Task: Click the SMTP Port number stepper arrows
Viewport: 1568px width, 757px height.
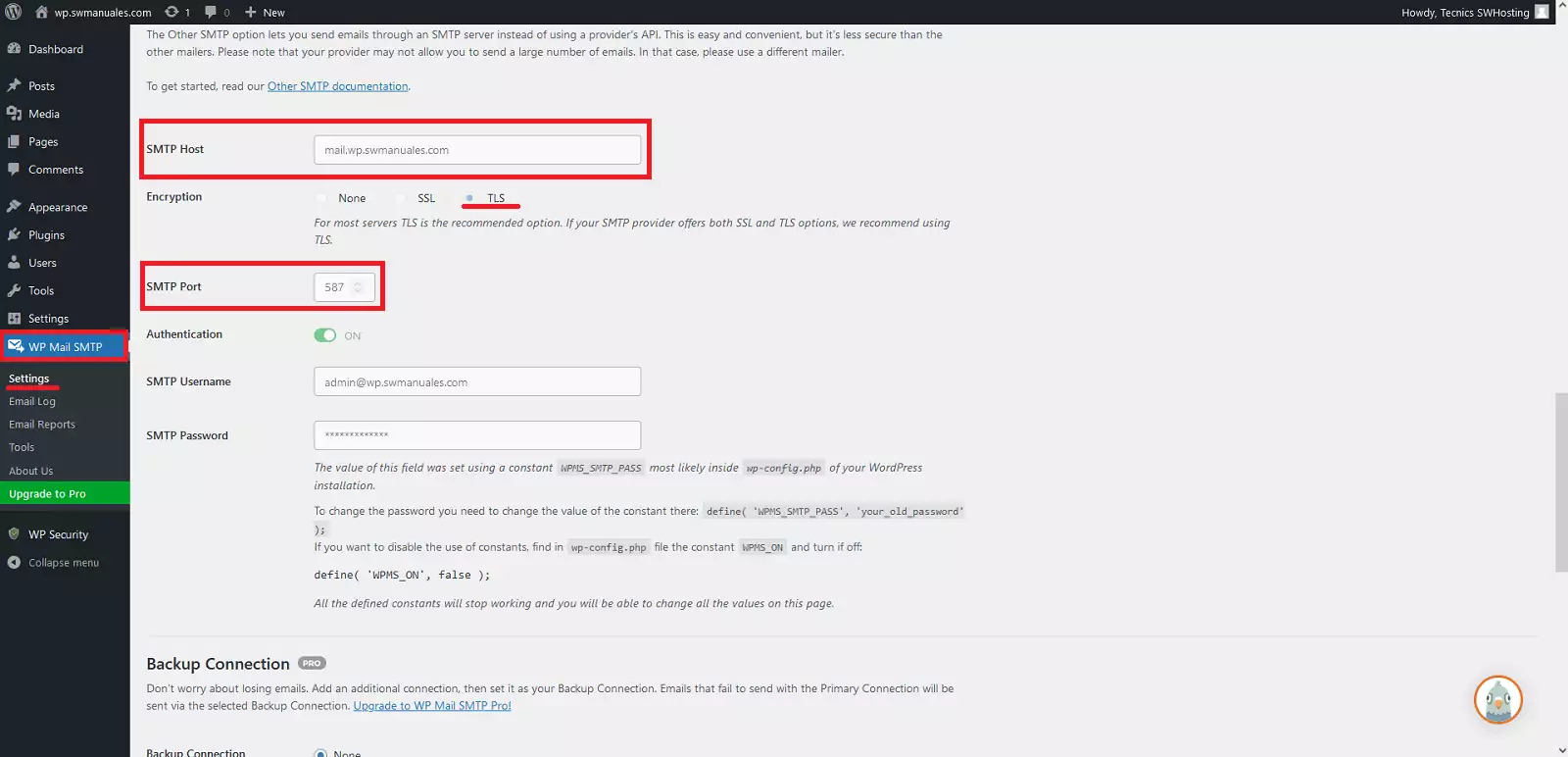Action: tap(358, 287)
